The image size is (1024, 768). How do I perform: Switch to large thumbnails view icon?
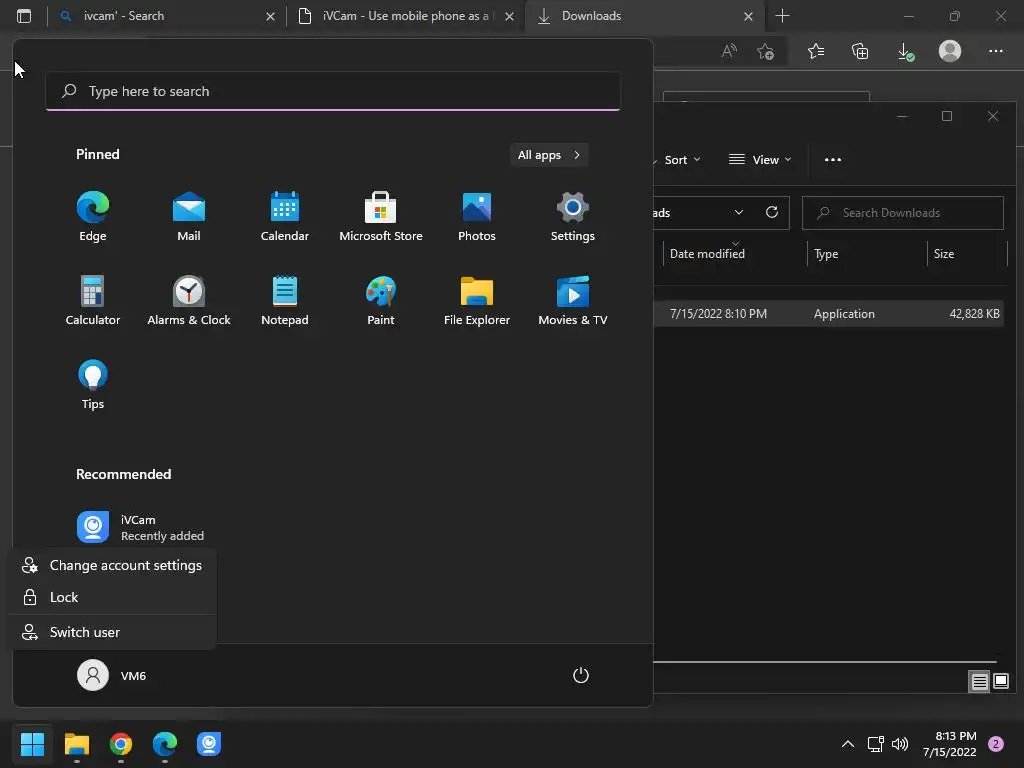tap(1000, 682)
